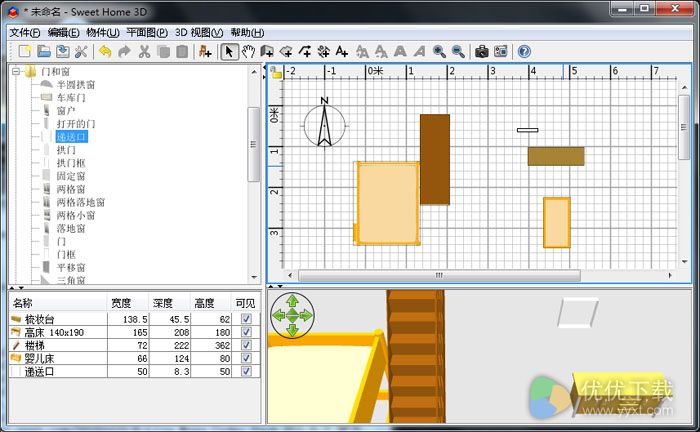The height and width of the screenshot is (432, 700).
Task: Sort furniture by 可见 column
Action: [x=246, y=303]
